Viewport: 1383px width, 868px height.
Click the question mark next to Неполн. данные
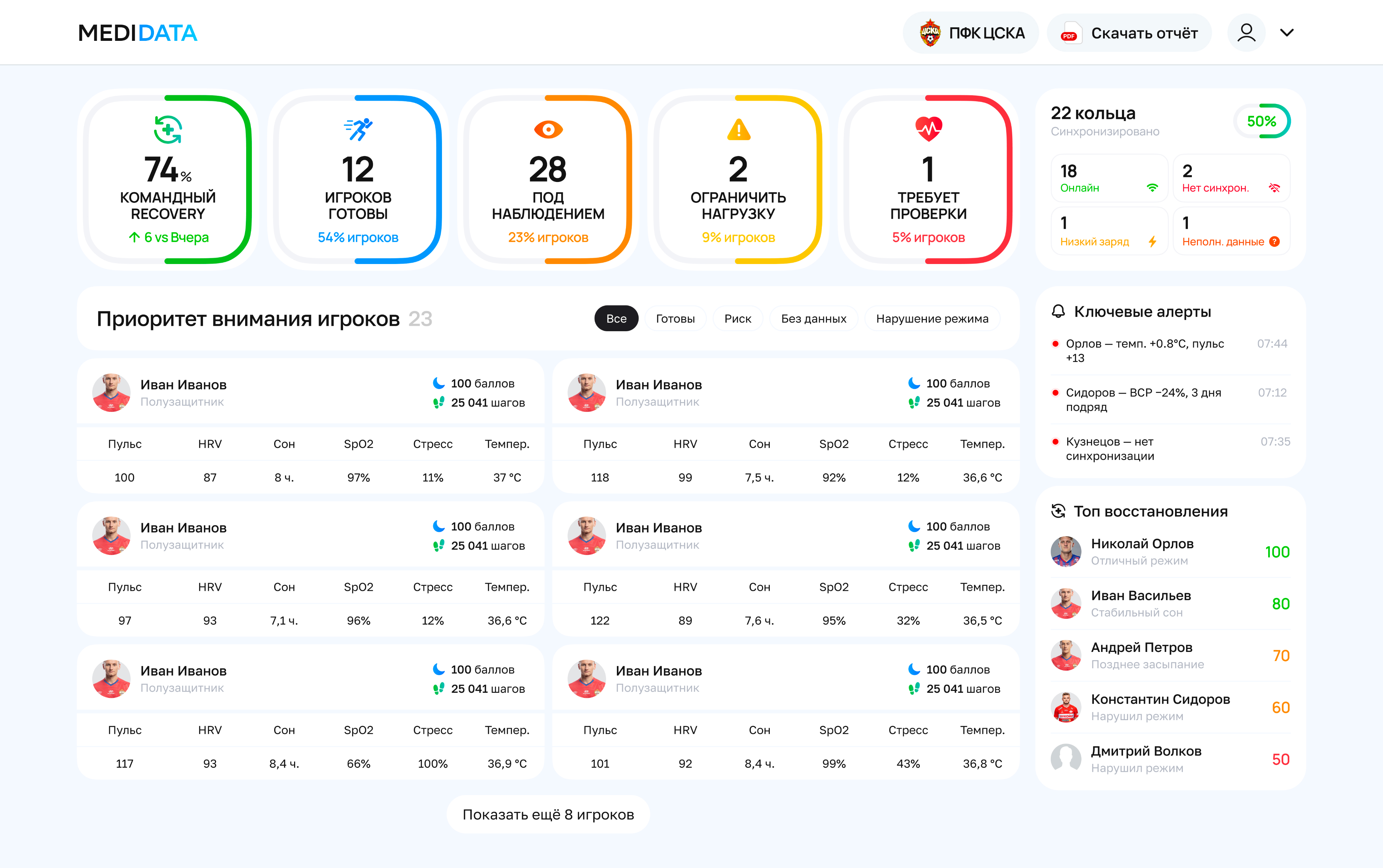(x=1275, y=242)
